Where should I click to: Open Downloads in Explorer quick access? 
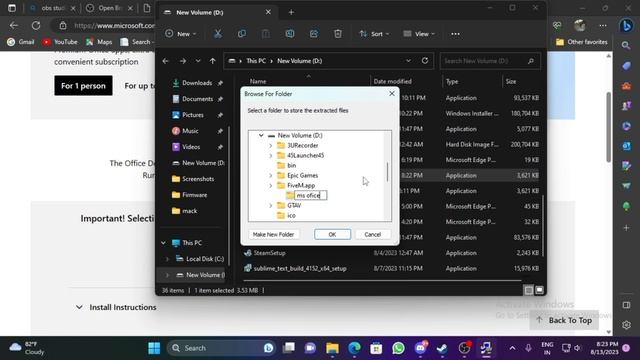coord(196,83)
